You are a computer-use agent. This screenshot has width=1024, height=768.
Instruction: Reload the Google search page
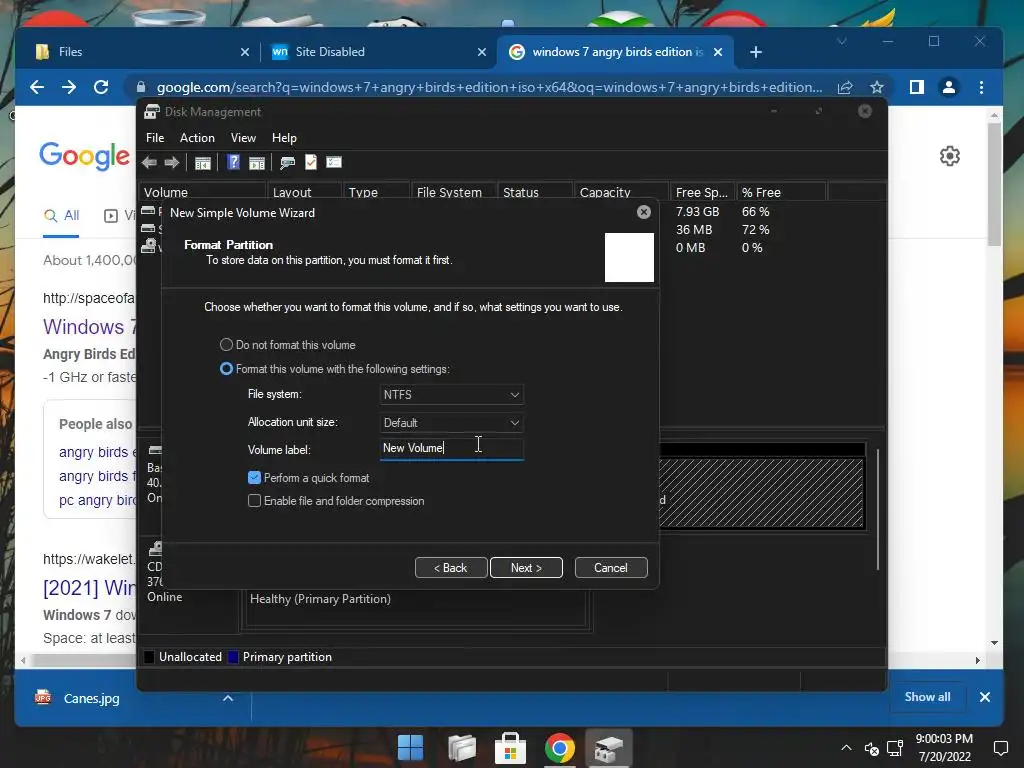pos(101,87)
